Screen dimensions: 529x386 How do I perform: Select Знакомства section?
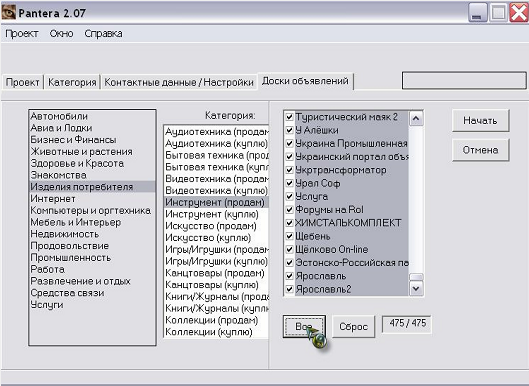pos(92,175)
